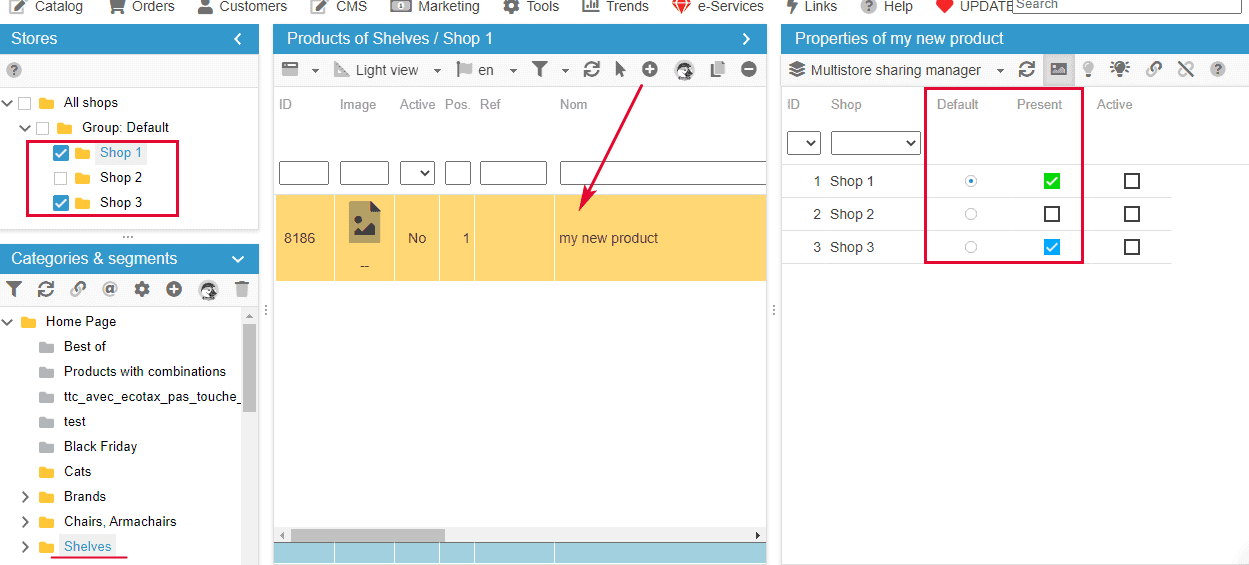
Task: Select the Black Friday category
Action: (100, 447)
